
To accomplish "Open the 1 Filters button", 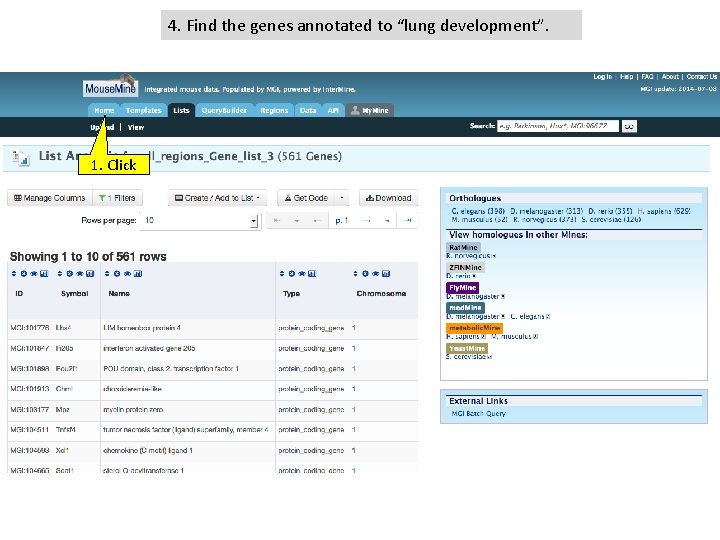I will click(x=118, y=198).
